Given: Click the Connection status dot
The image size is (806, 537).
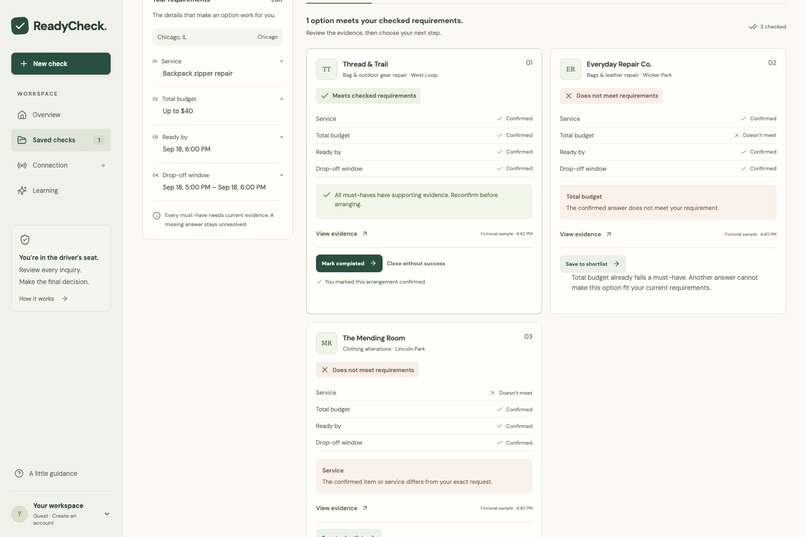Looking at the screenshot, I should [x=103, y=165].
